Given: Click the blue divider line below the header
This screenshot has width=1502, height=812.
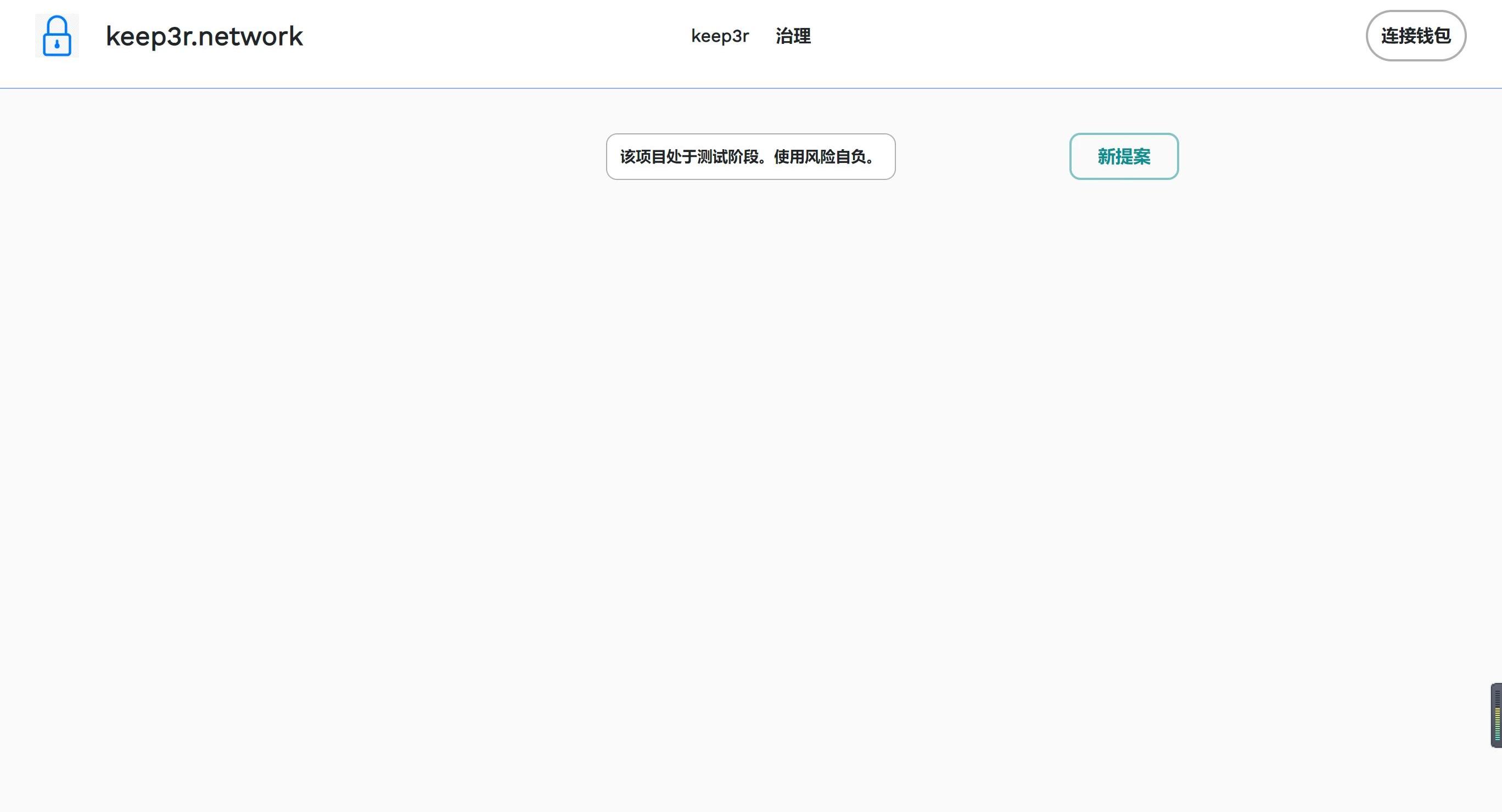Looking at the screenshot, I should pos(751,88).
